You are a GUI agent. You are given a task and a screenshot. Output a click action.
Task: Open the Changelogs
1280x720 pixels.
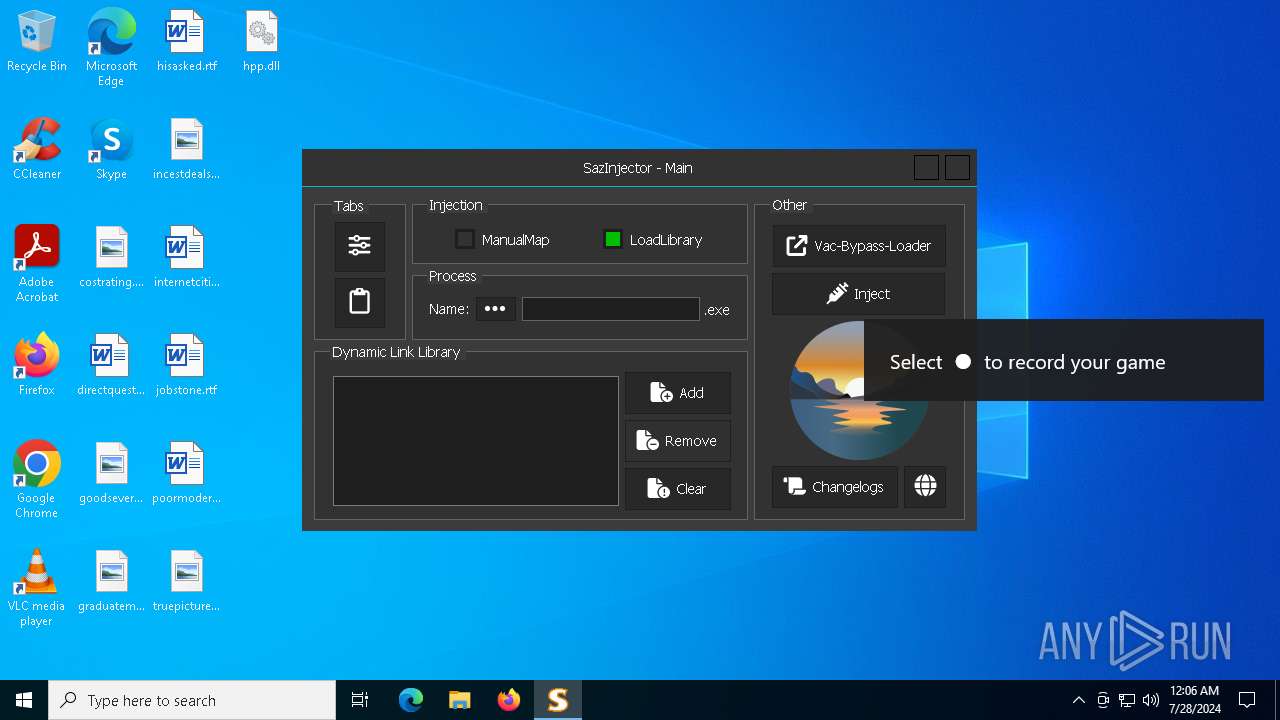tap(835, 487)
